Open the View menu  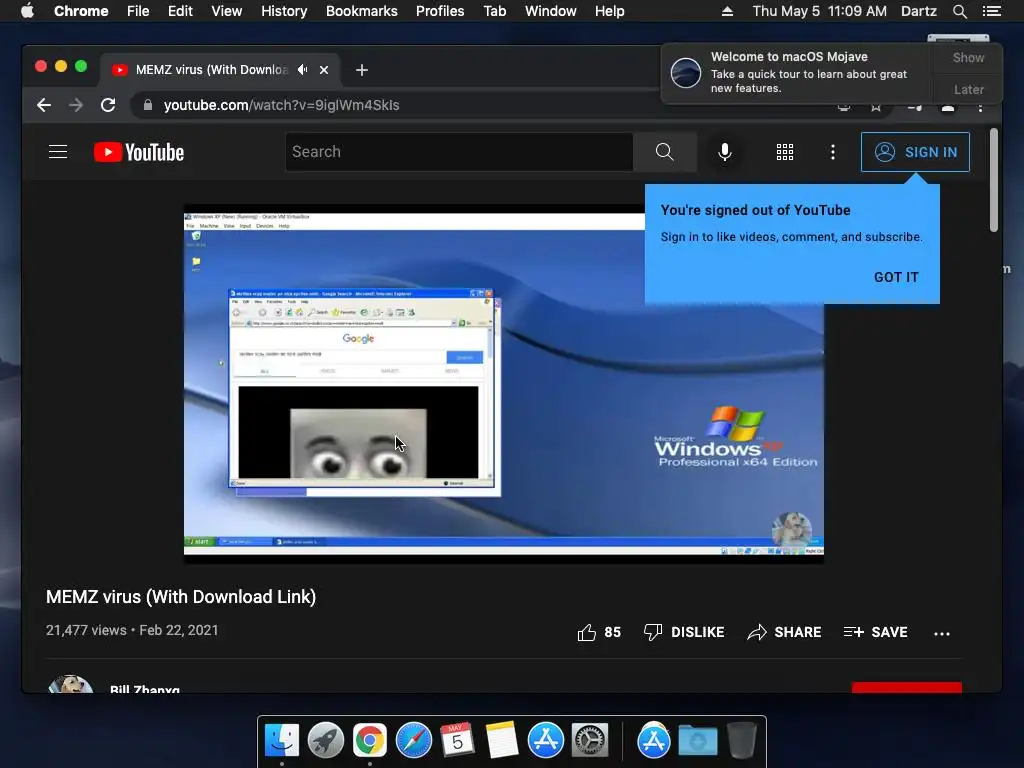[227, 11]
